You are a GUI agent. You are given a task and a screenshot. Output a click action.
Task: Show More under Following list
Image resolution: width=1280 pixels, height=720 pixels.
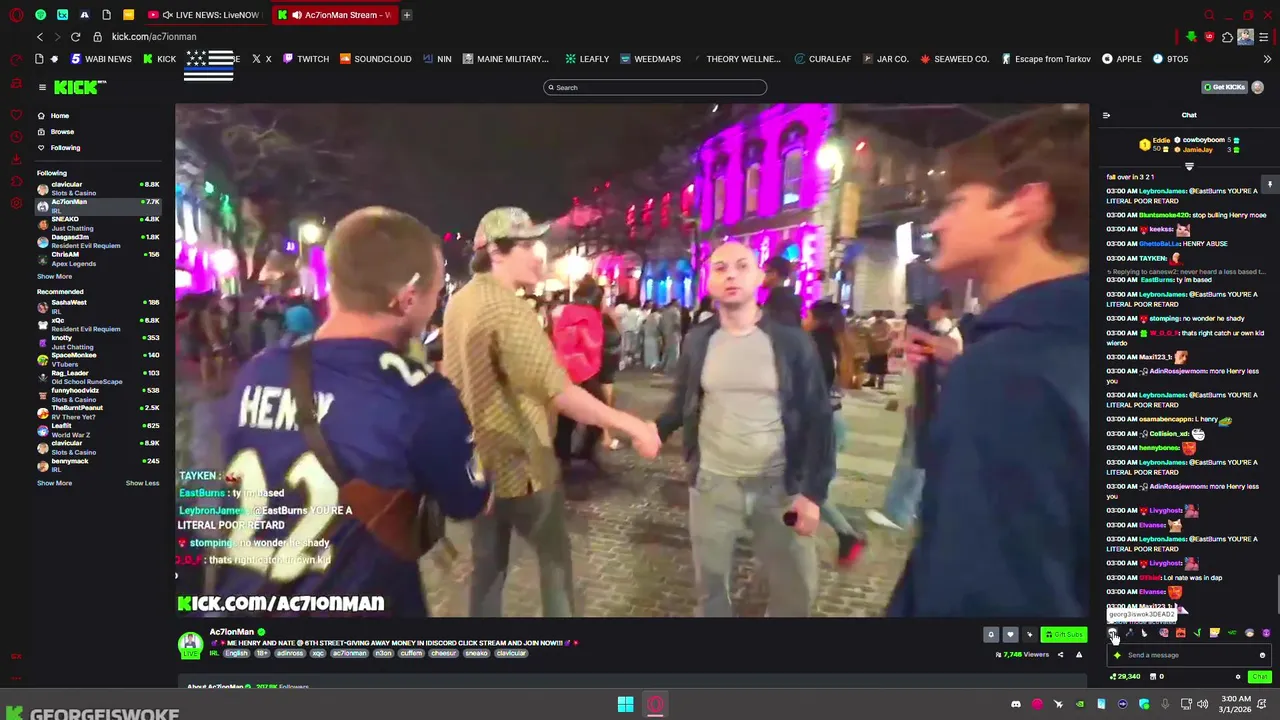pyautogui.click(x=54, y=277)
